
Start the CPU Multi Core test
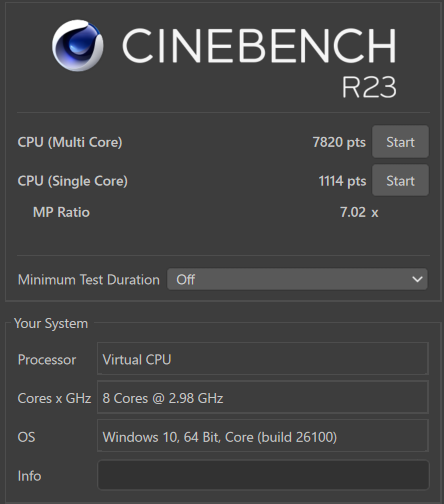(x=400, y=142)
